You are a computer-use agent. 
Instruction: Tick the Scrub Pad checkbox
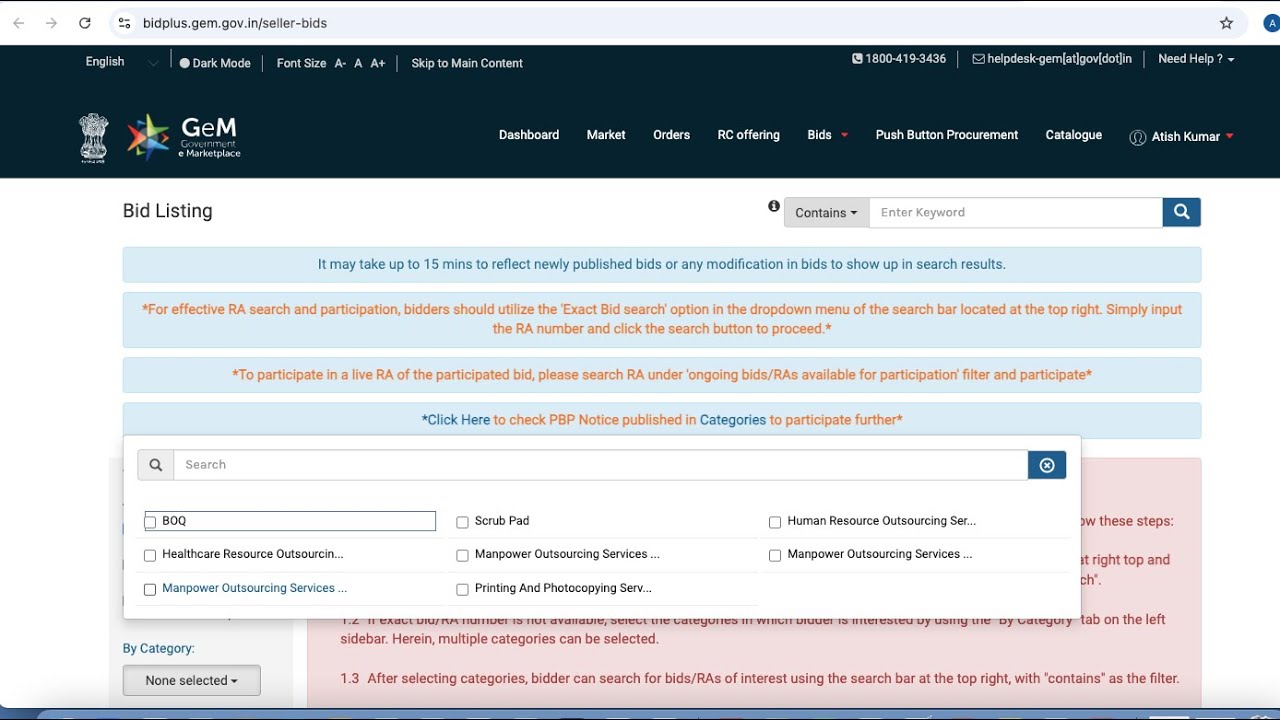(462, 522)
